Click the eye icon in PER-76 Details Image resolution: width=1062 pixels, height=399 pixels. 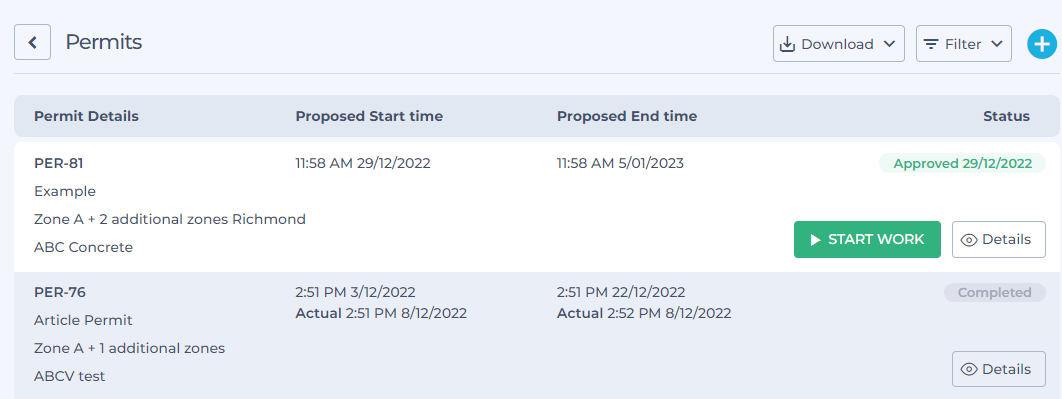(969, 369)
